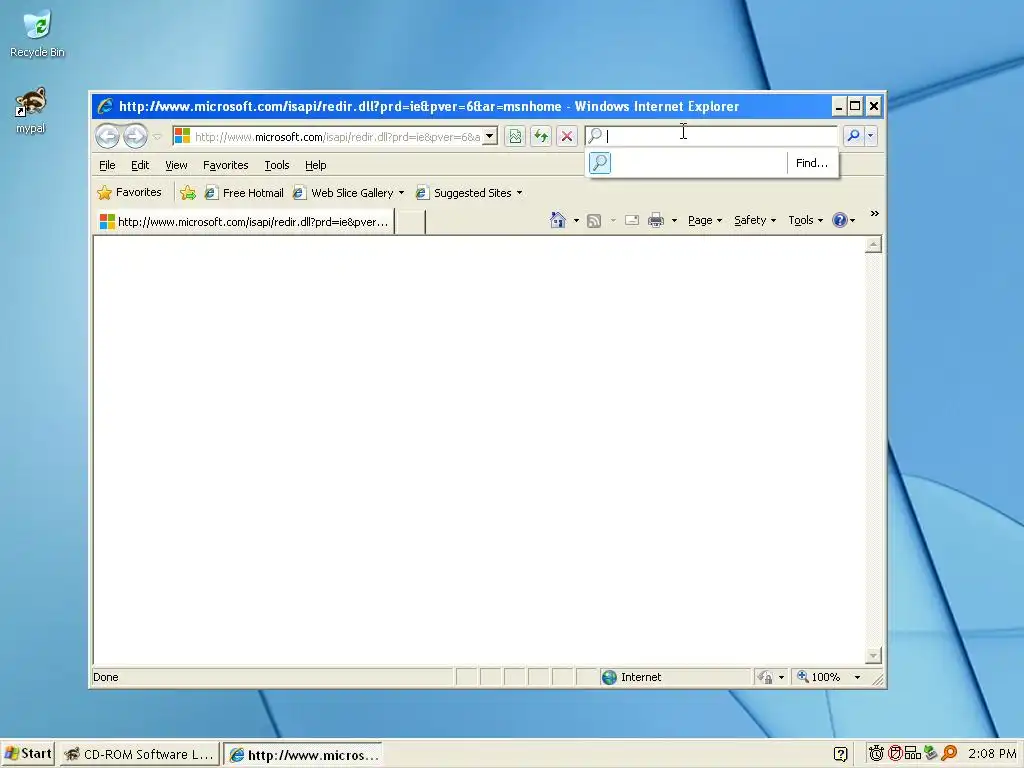This screenshot has width=1024, height=768.
Task: Open the mypal desktop shortcut
Action: [31, 110]
